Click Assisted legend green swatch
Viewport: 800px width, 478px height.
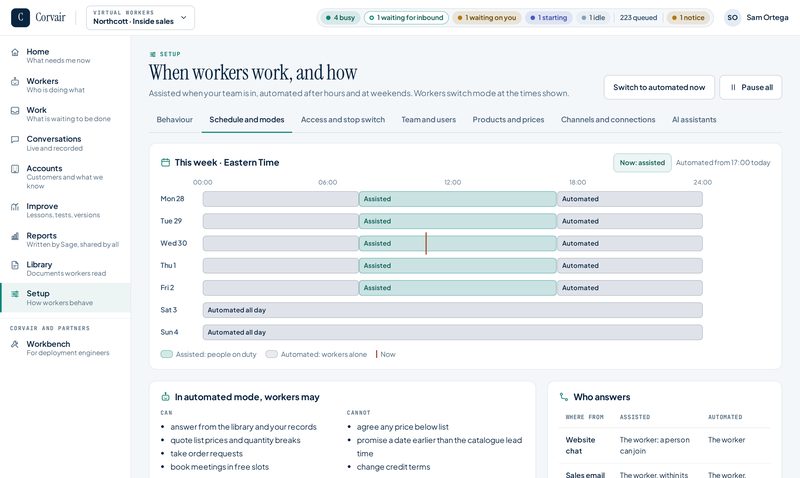[x=167, y=354]
